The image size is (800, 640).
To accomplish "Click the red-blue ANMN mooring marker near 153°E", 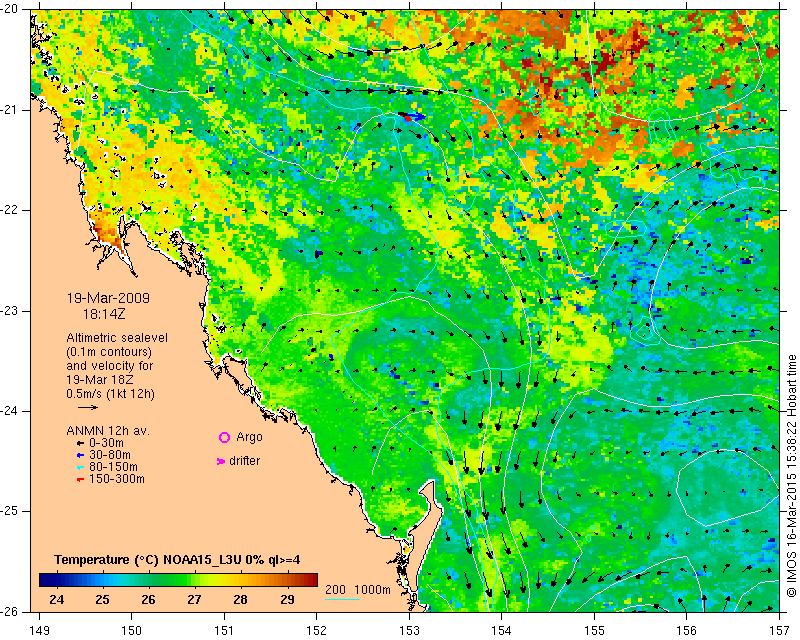I will [x=412, y=117].
